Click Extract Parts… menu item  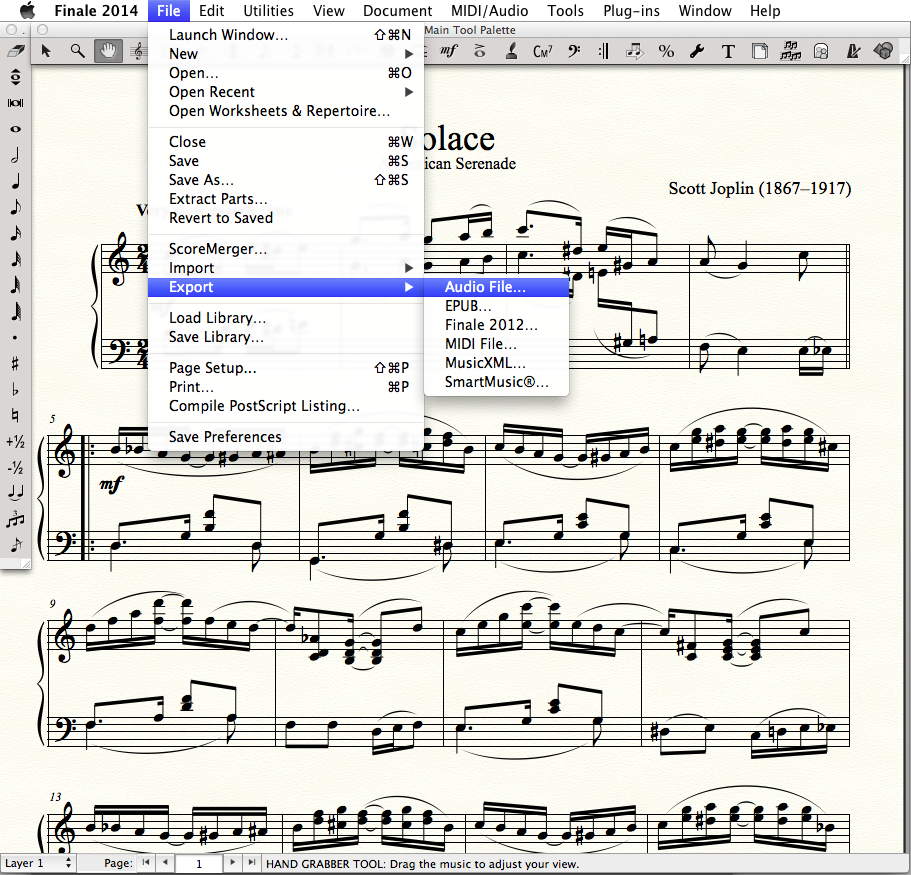coord(286,199)
